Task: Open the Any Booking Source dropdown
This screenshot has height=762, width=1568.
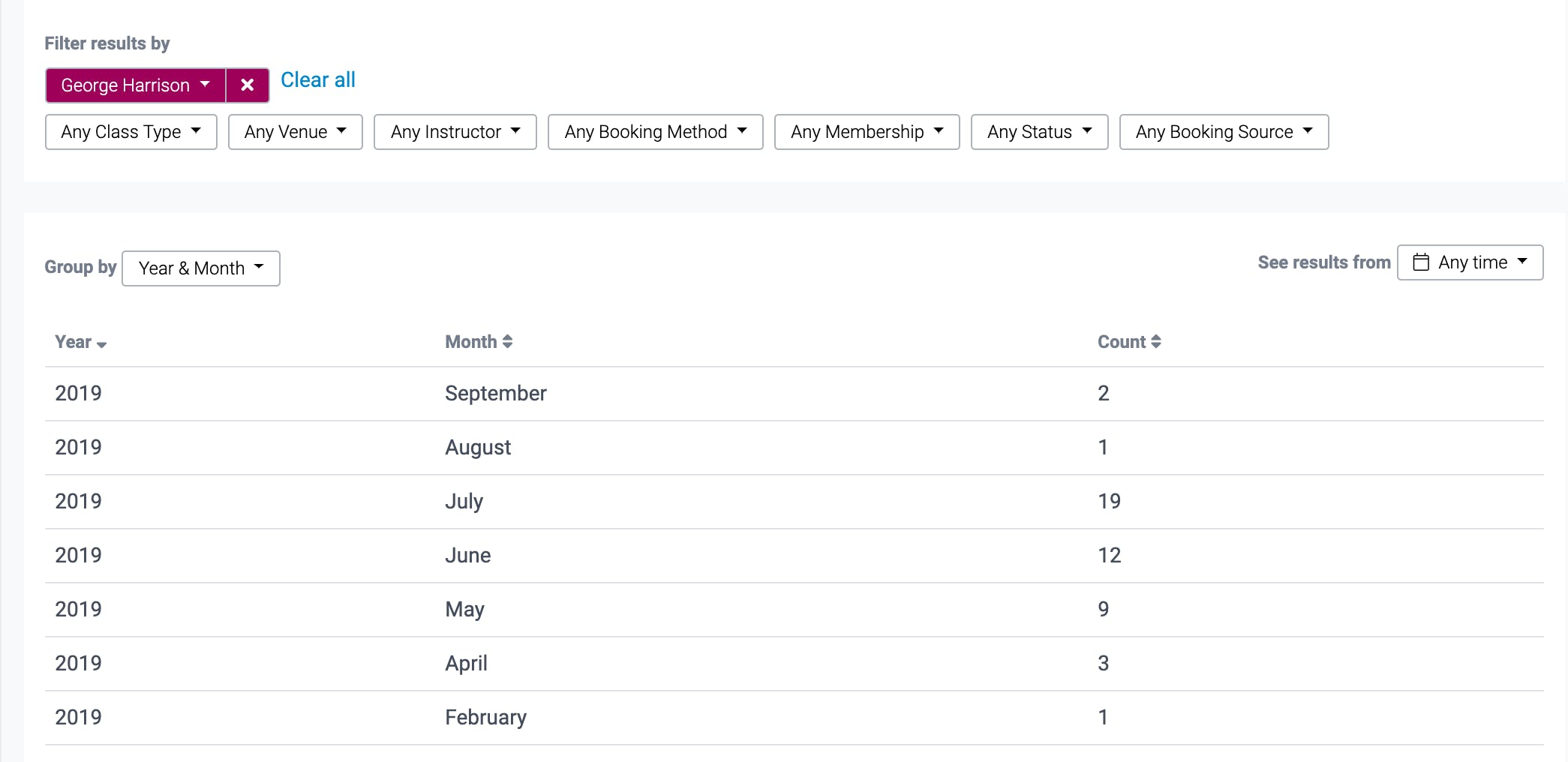Action: click(1223, 131)
